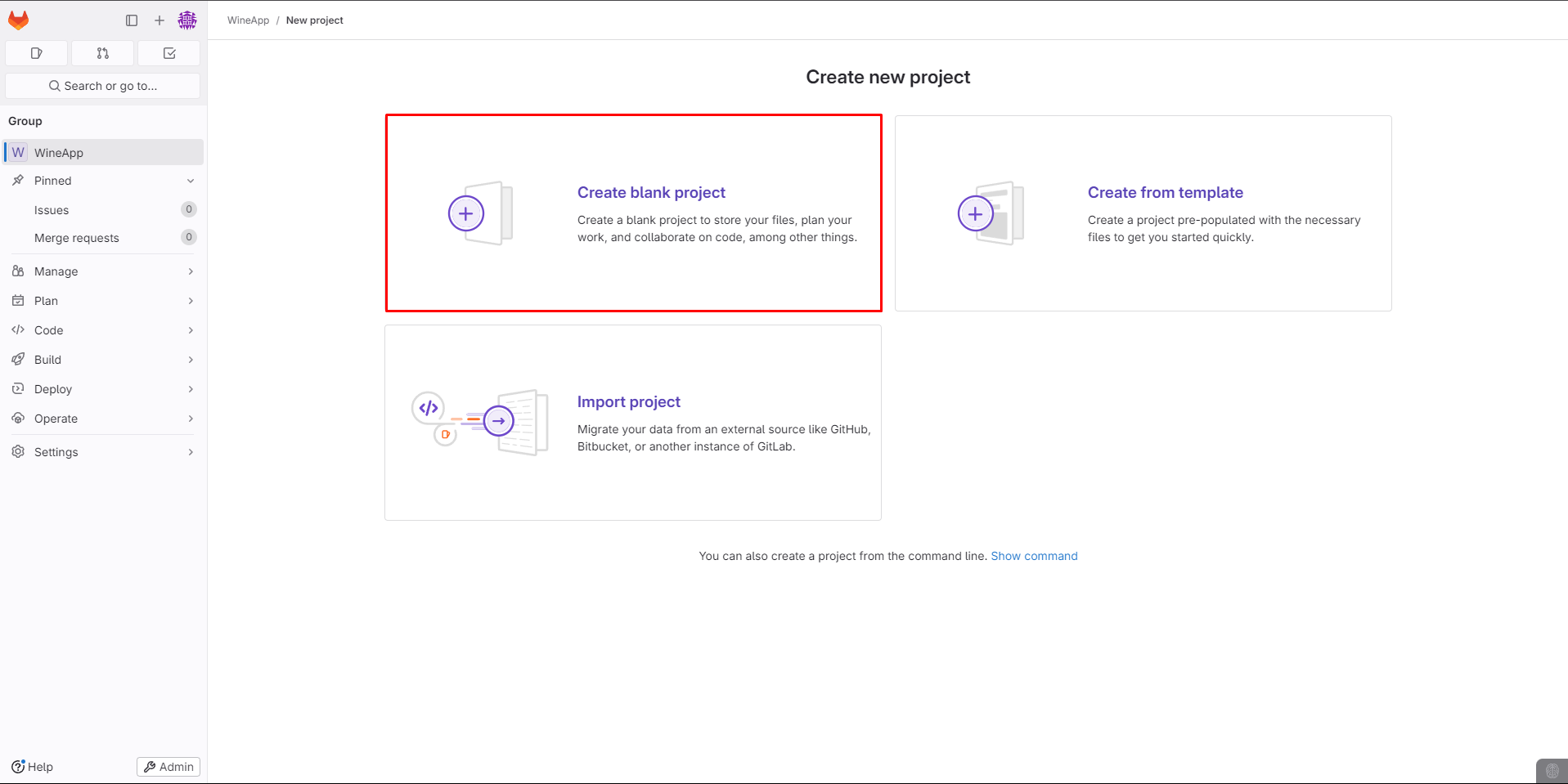Click the Admin button
This screenshot has width=1568, height=784.
coord(168,767)
